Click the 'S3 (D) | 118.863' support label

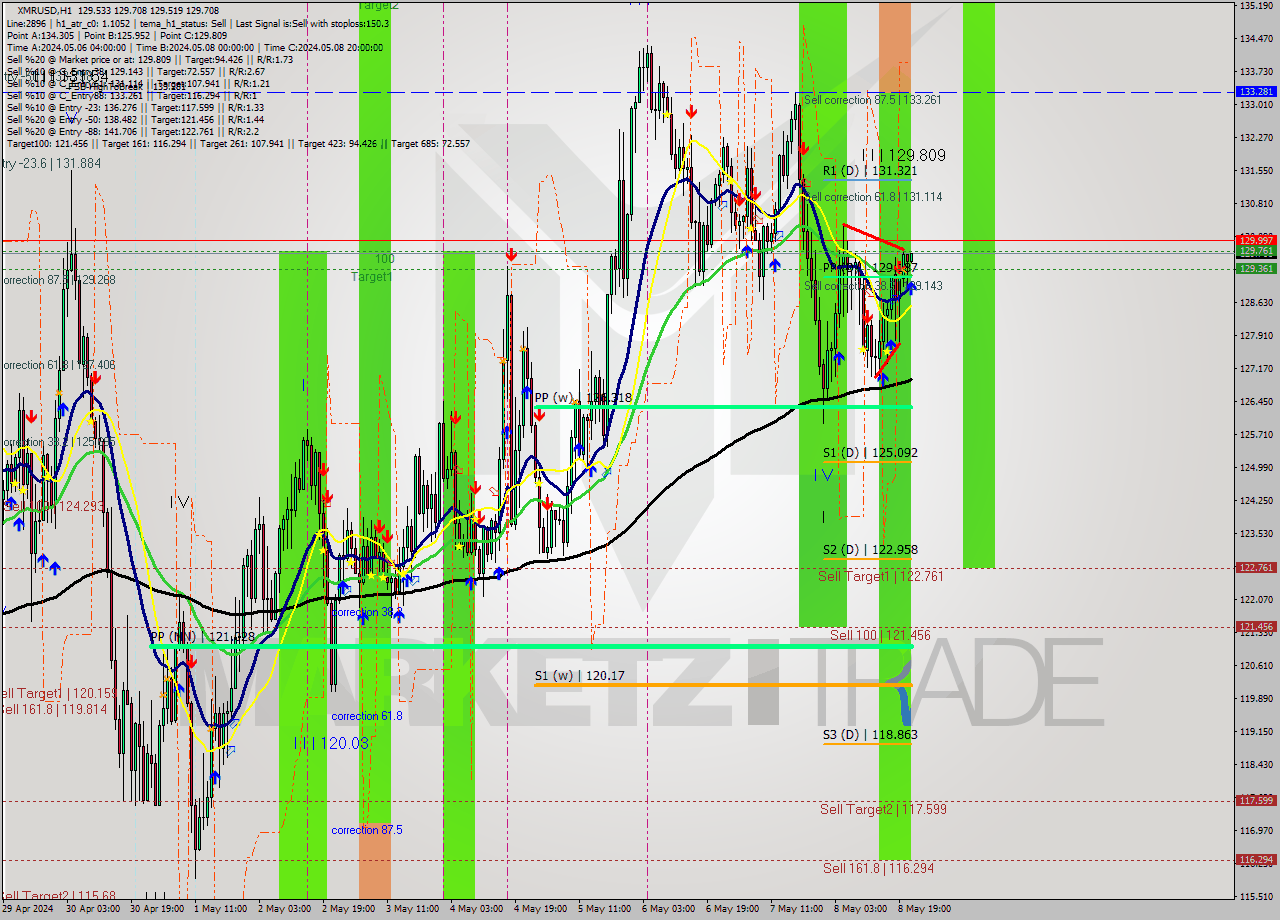tap(870, 735)
